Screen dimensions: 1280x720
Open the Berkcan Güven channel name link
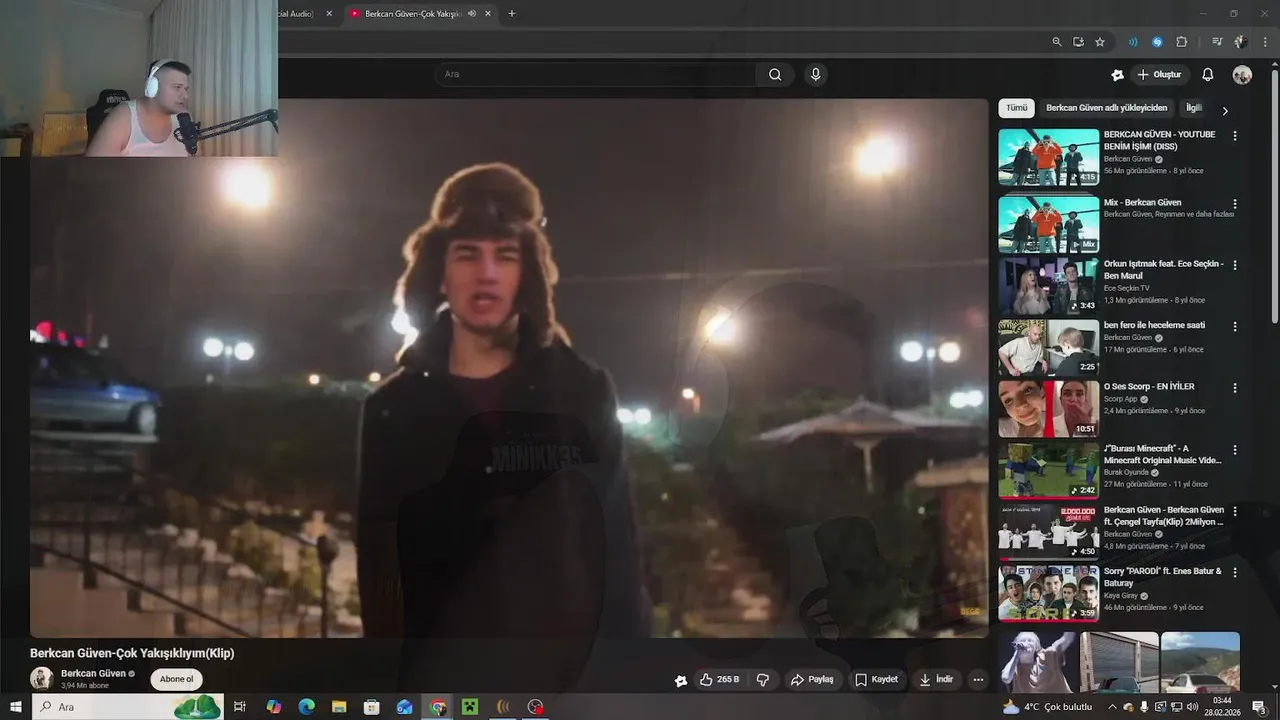93,674
